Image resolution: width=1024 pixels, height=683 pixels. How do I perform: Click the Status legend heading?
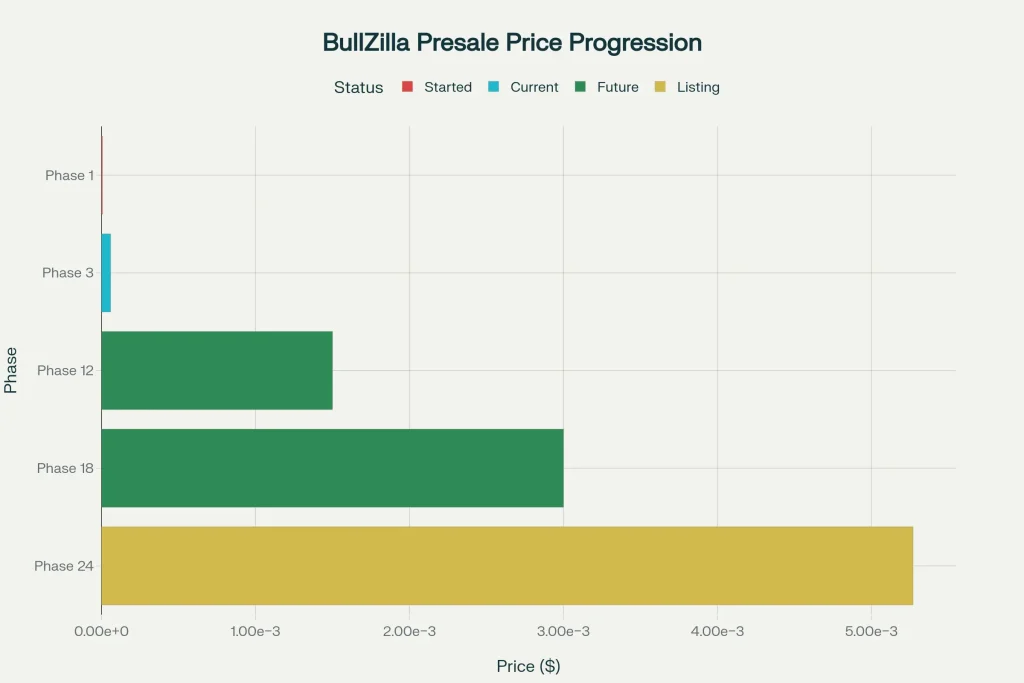coord(358,87)
